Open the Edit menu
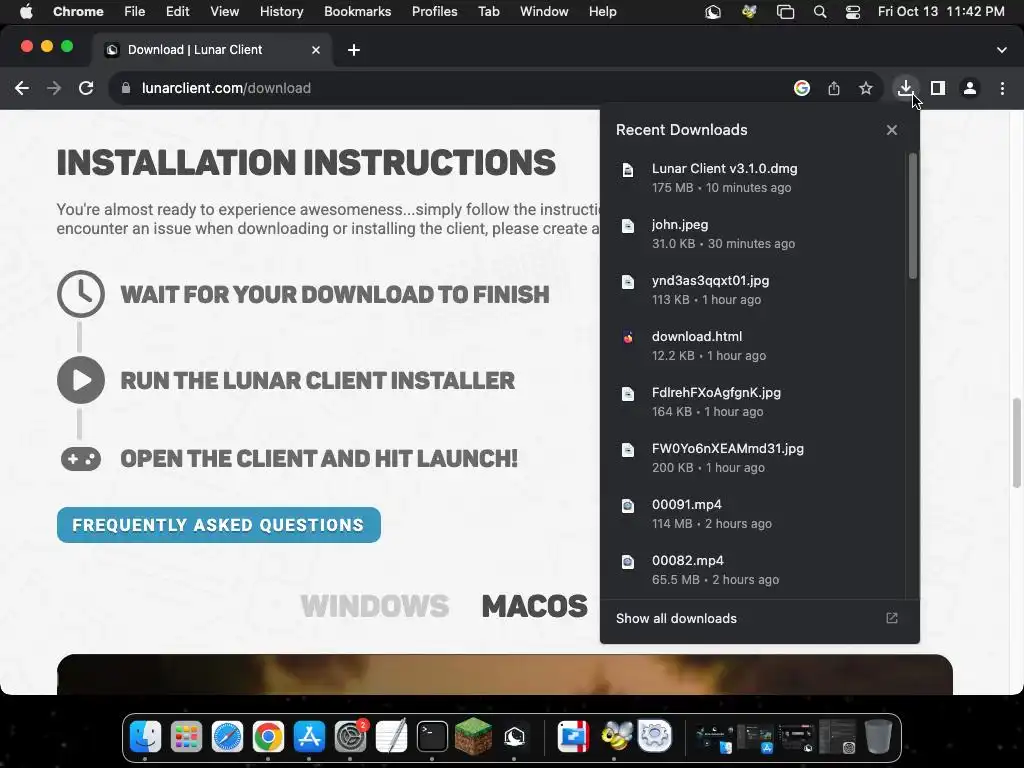The image size is (1024, 768). click(178, 12)
